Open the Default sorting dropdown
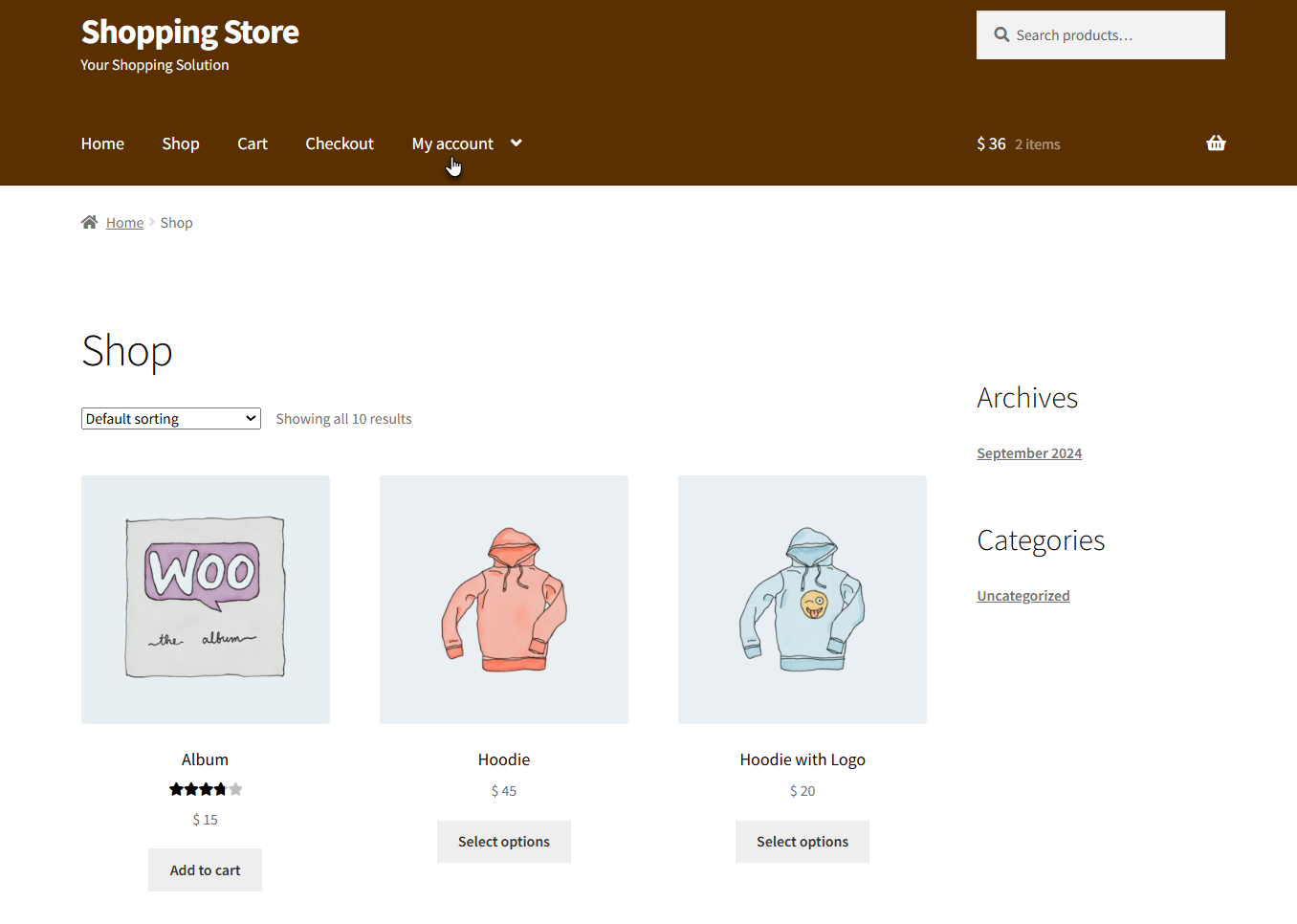1297x924 pixels. [171, 419]
